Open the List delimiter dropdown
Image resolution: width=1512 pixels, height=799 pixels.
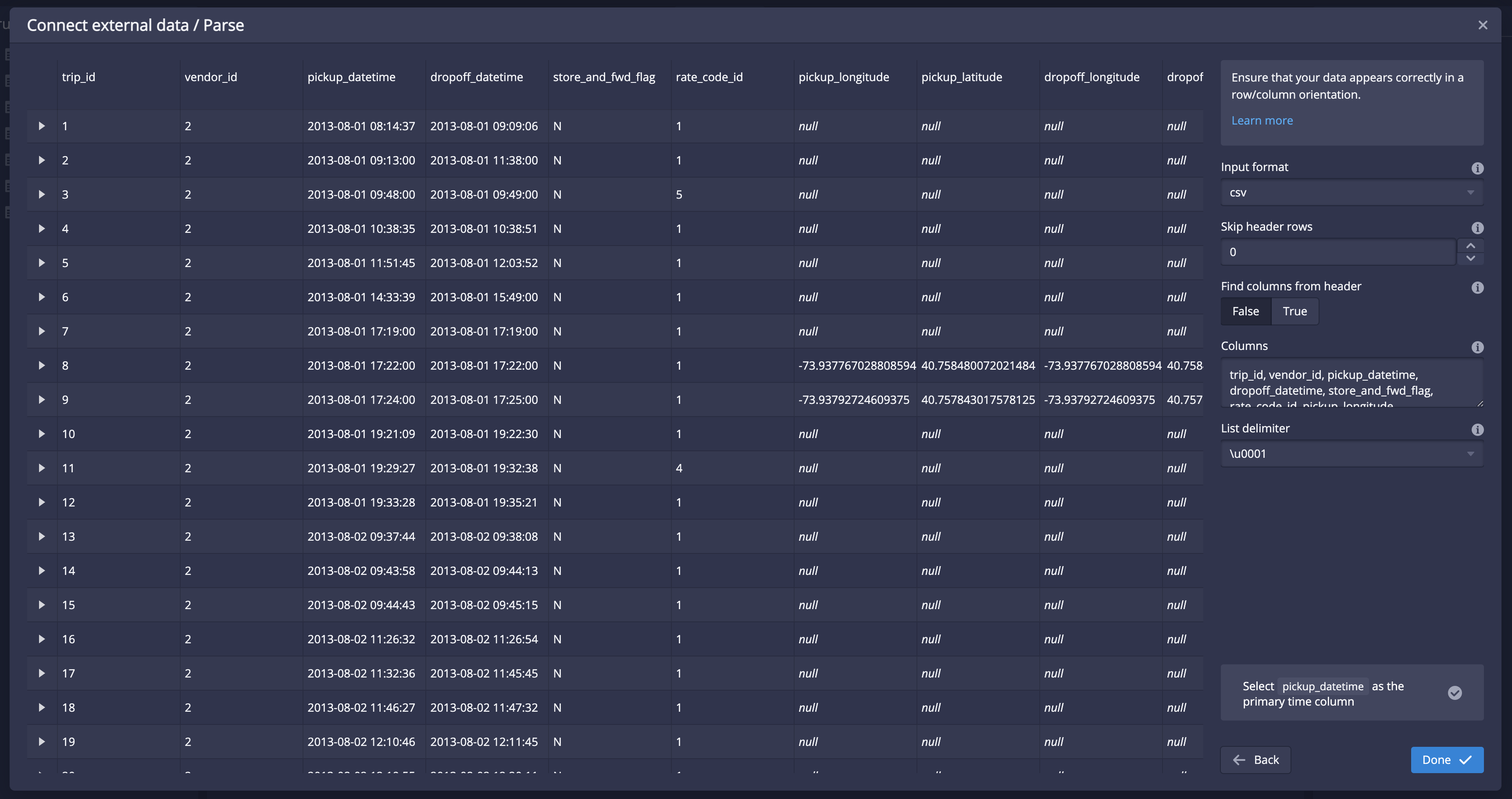pos(1351,454)
